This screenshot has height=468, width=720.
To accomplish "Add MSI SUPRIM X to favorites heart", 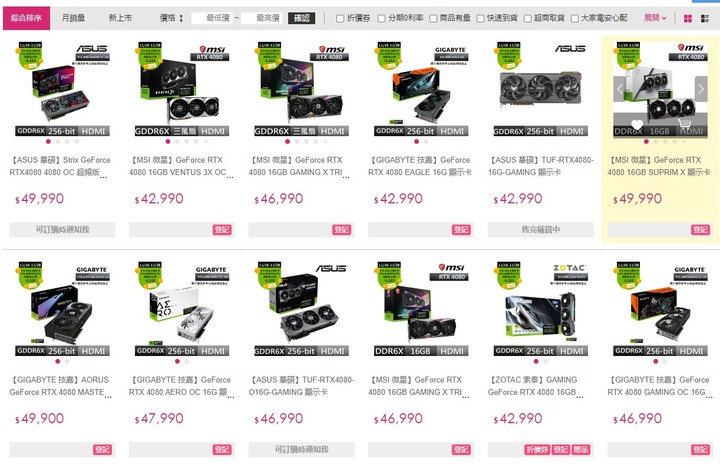I will (636, 124).
